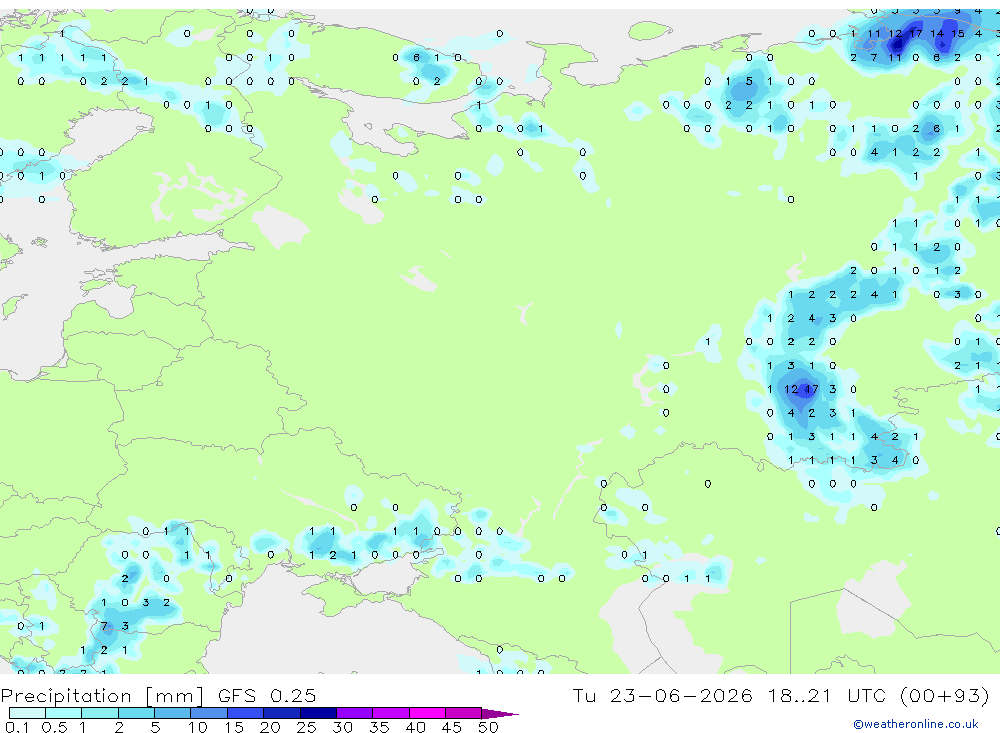Click the purple arrow tip above 50 mm
This screenshot has height=733, width=1000.
(500, 714)
